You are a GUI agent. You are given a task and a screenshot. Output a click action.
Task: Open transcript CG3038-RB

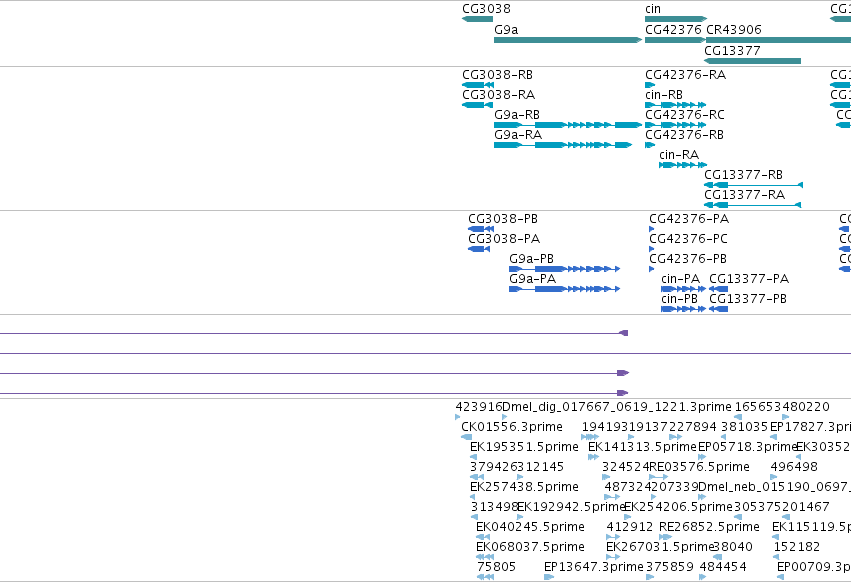point(478,85)
